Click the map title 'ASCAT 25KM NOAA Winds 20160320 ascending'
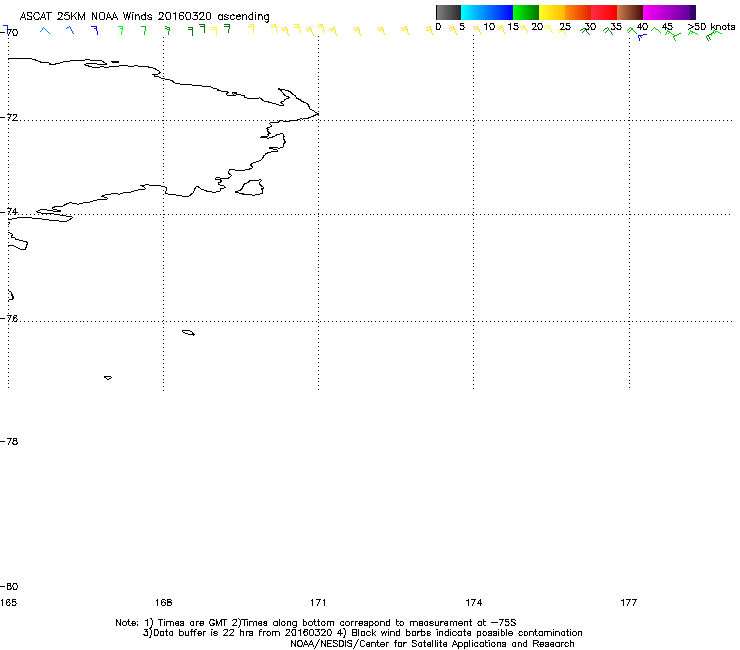This screenshot has width=740, height=650. (x=144, y=17)
